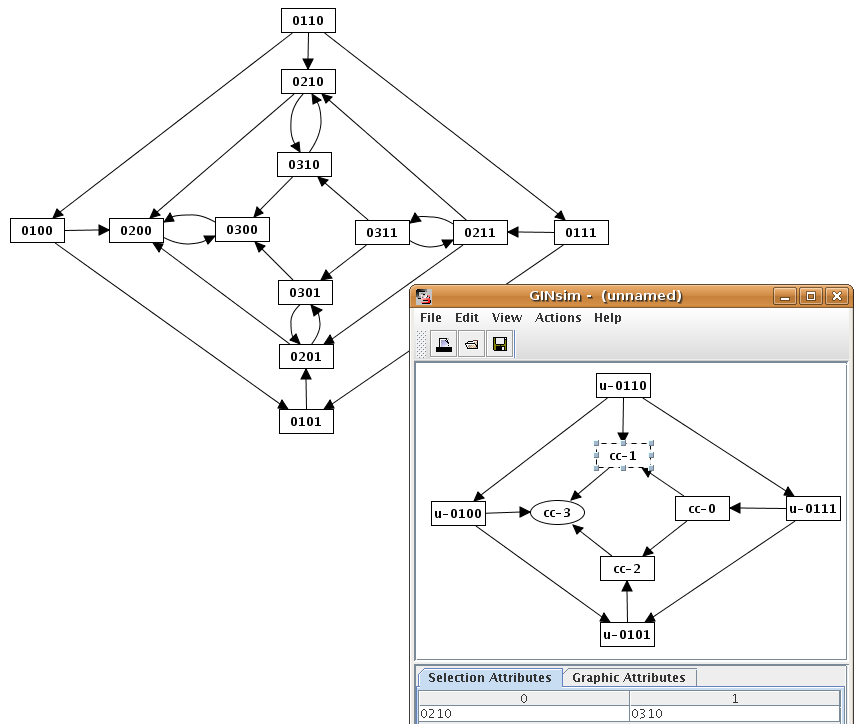Open the Help menu
Viewport: 857px width, 724px height.
[x=608, y=317]
